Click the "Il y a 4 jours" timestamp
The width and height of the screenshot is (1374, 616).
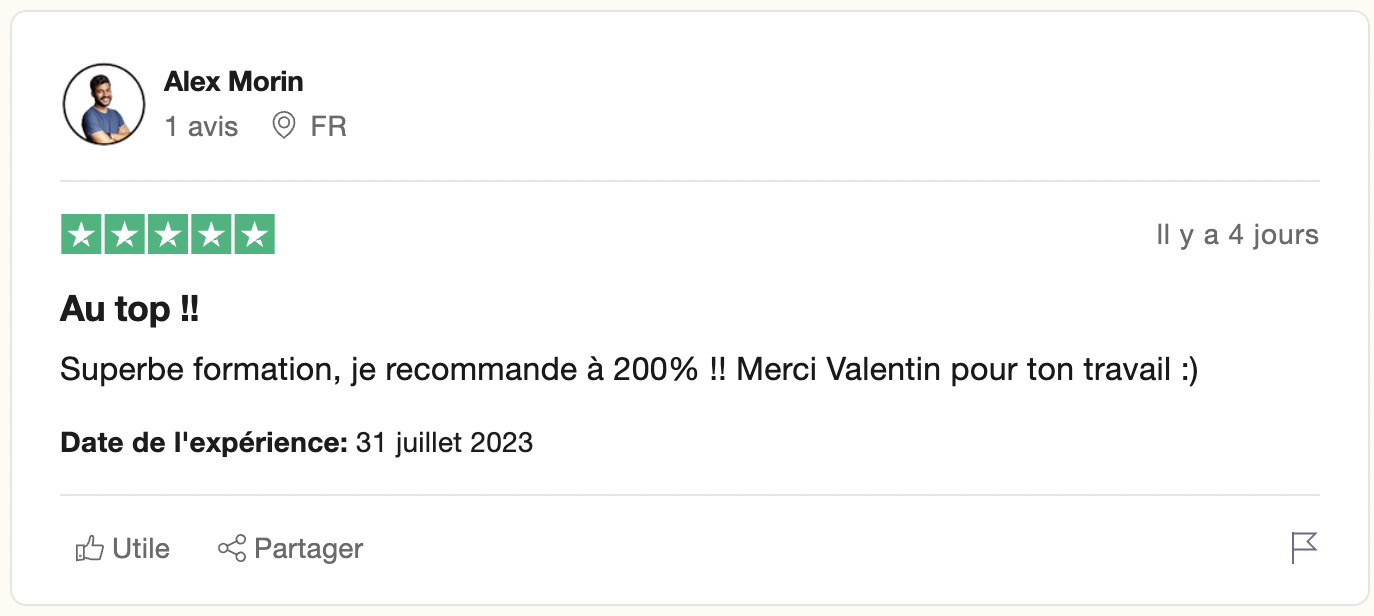pyautogui.click(x=1237, y=235)
